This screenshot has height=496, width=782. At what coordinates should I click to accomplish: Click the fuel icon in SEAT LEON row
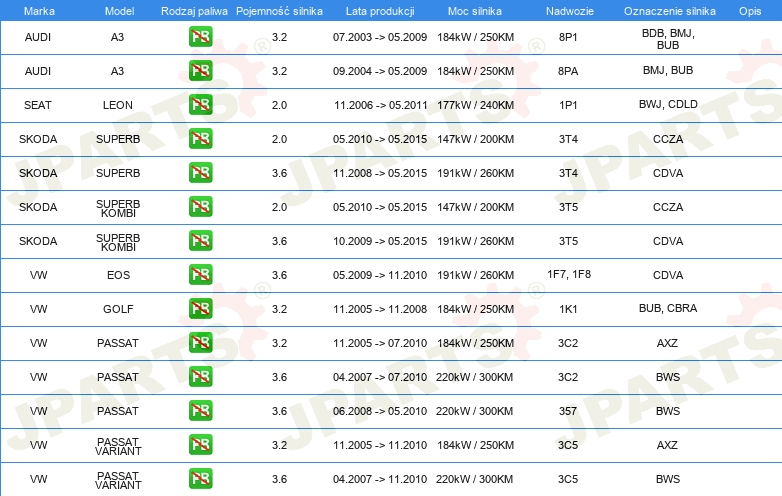[x=200, y=105]
